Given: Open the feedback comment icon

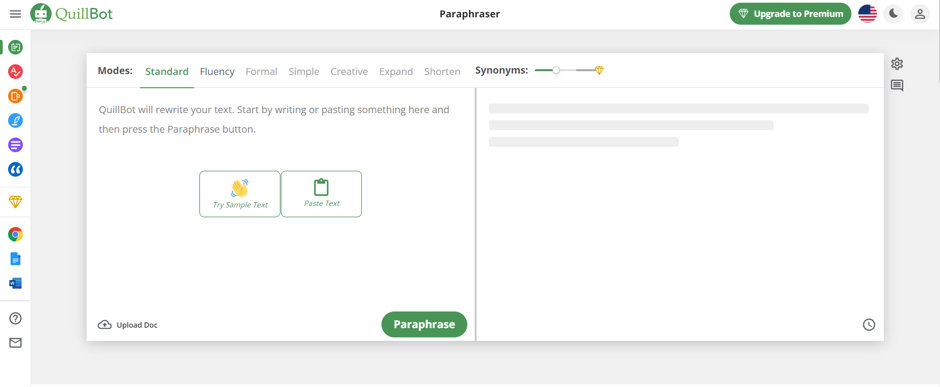Looking at the screenshot, I should [897, 86].
